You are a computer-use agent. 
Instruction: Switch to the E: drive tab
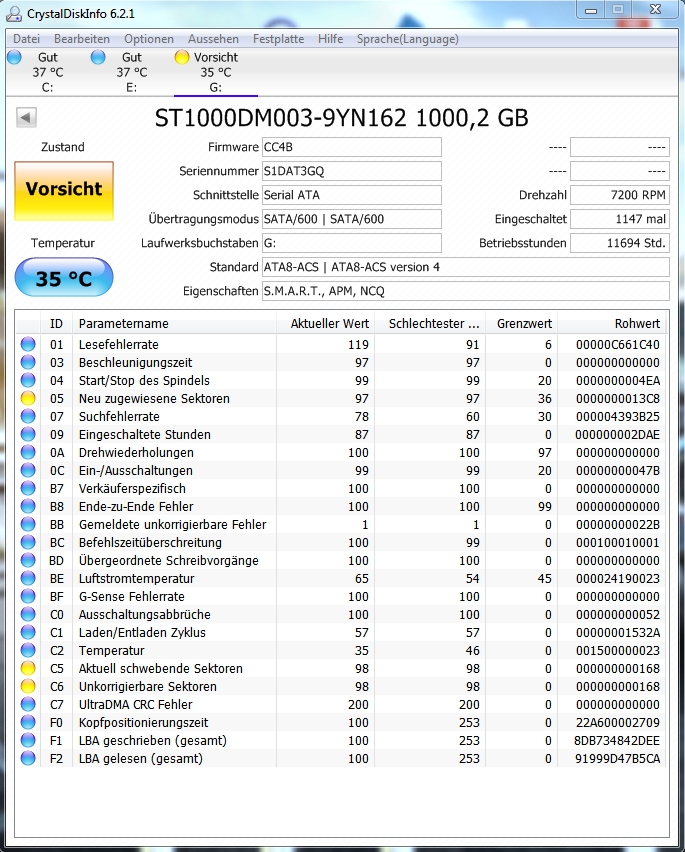[131, 72]
